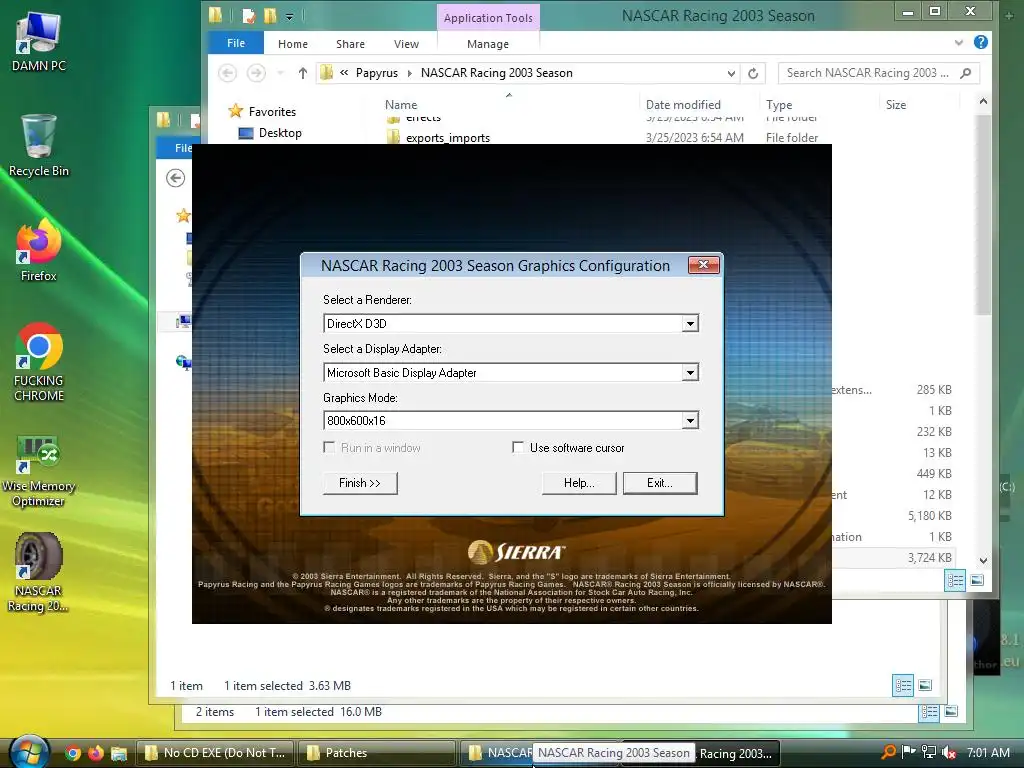Open the DAMN PC desktop icon
The image size is (1024, 768).
39,42
